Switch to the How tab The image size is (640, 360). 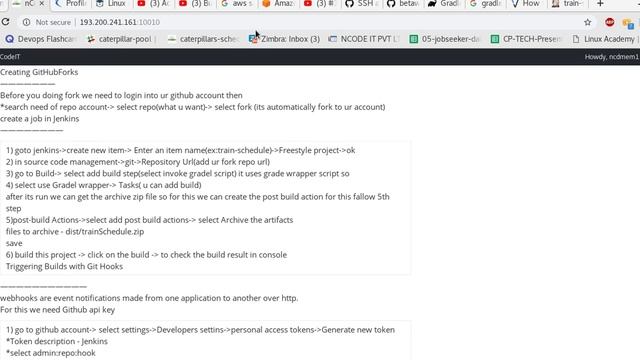(x=528, y=4)
